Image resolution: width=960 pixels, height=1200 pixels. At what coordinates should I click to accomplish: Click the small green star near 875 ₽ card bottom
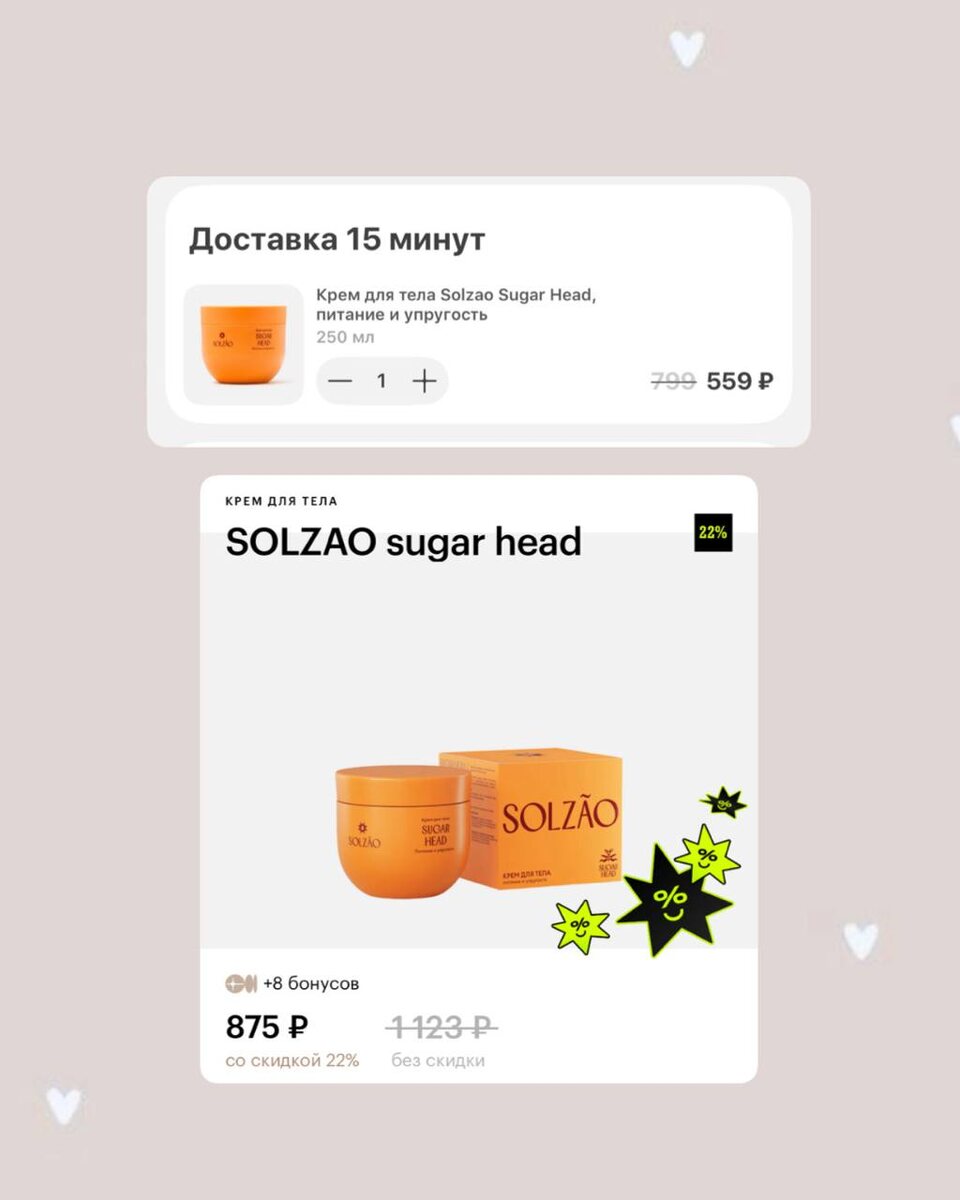click(581, 926)
